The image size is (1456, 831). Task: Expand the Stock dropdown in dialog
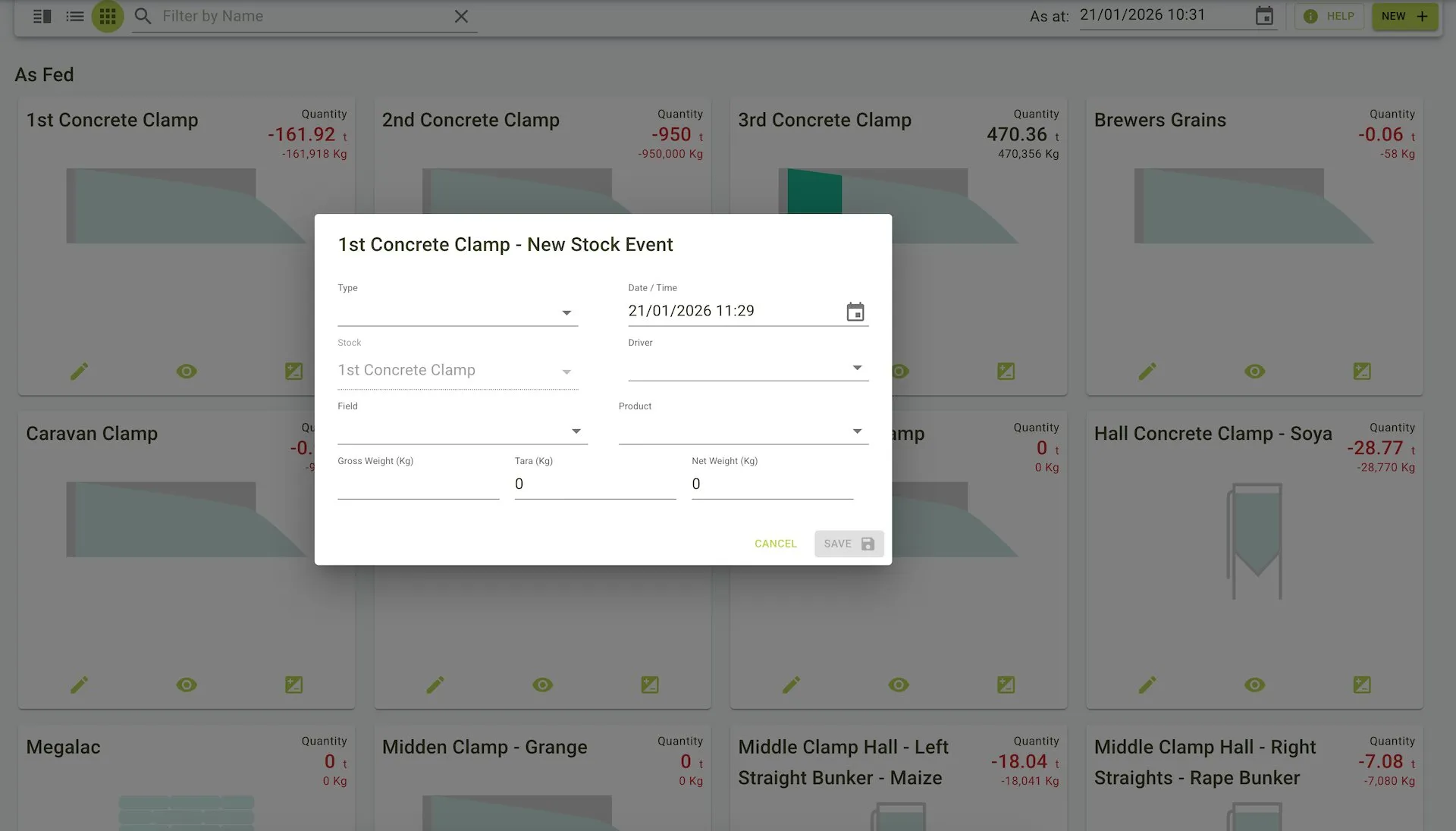pos(457,371)
